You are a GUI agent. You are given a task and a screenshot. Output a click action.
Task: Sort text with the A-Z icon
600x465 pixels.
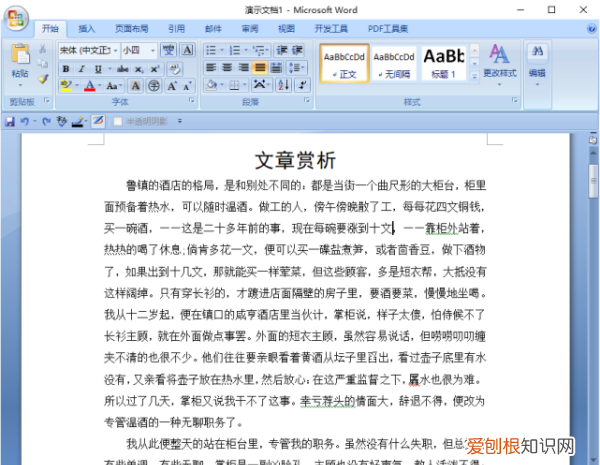[284, 85]
